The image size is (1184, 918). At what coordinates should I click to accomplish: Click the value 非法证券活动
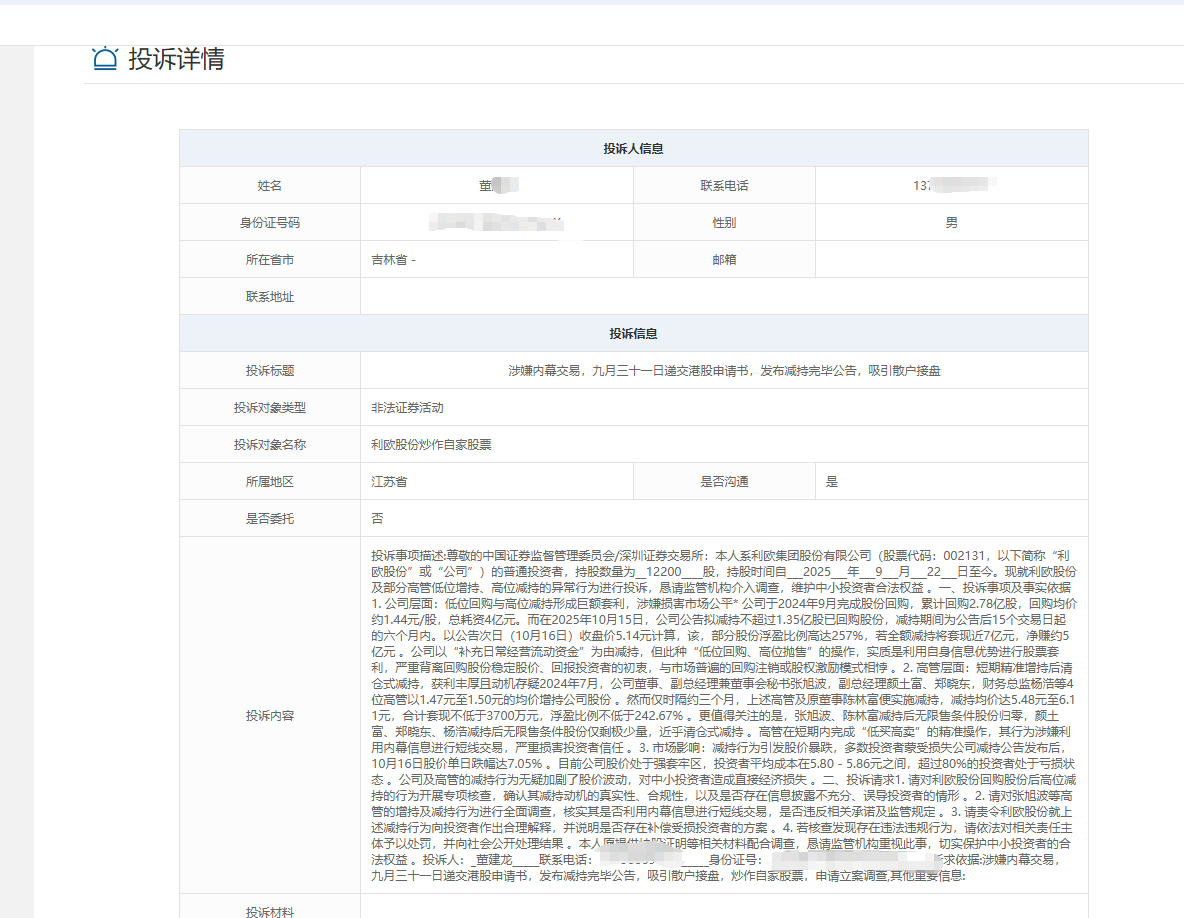tap(407, 408)
